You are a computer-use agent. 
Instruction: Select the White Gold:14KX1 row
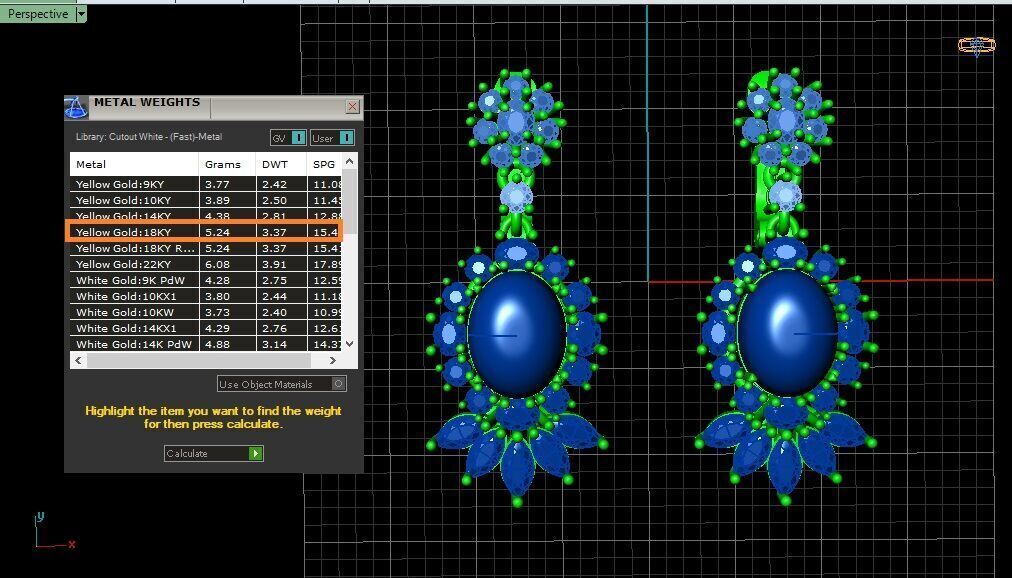pyautogui.click(x=206, y=328)
